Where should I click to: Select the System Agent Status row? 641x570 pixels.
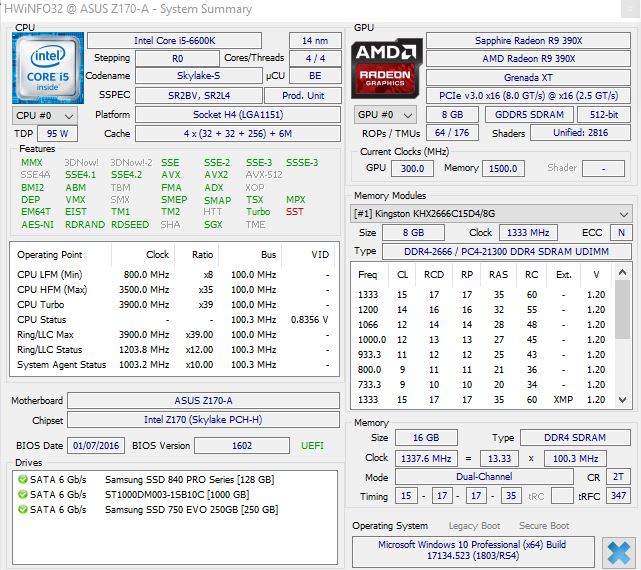coord(174,365)
